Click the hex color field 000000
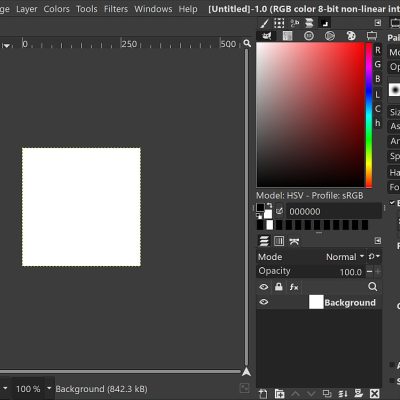Screen dimensions: 400x400 [334, 211]
